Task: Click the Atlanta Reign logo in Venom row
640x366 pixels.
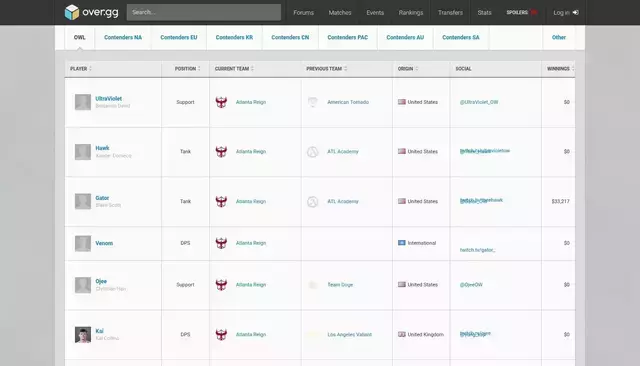Action: [x=221, y=243]
